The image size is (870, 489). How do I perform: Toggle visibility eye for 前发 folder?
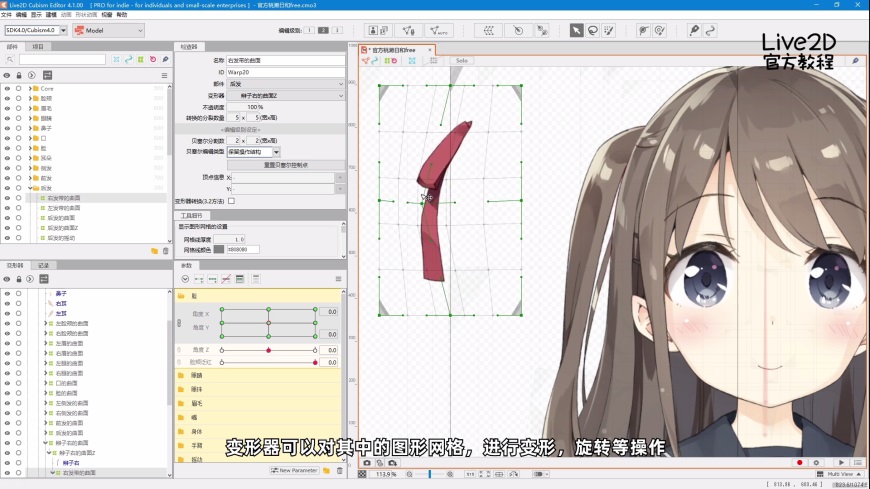pyautogui.click(x=7, y=178)
